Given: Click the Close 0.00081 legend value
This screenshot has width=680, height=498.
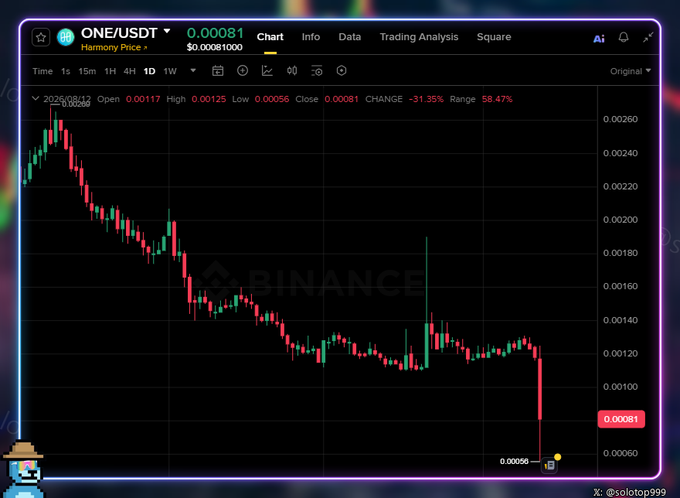Looking at the screenshot, I should coord(342,99).
